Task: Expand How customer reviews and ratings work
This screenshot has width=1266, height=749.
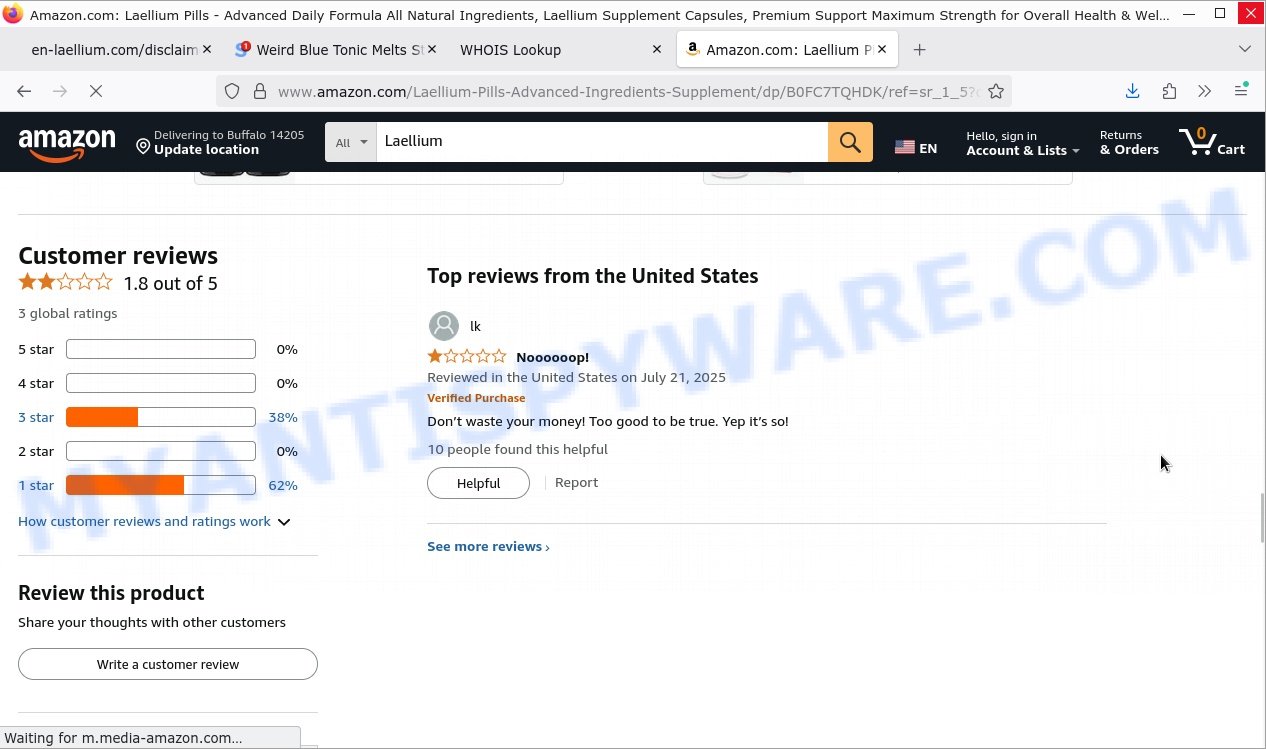Action: click(x=154, y=521)
